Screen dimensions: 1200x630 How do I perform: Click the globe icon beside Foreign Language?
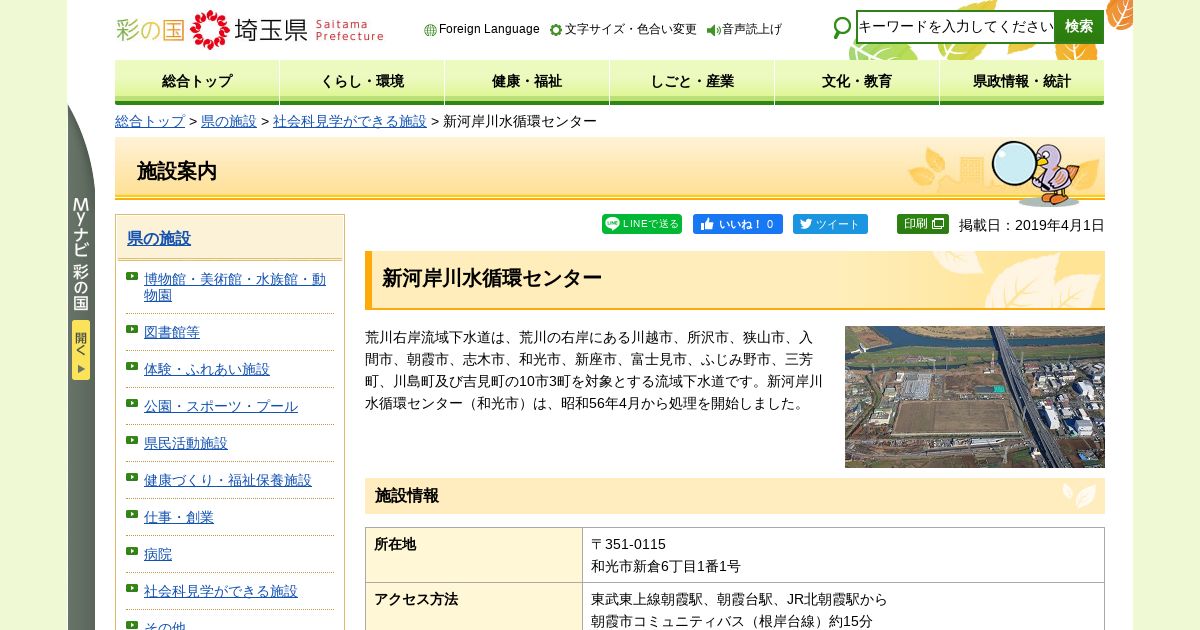[430, 30]
